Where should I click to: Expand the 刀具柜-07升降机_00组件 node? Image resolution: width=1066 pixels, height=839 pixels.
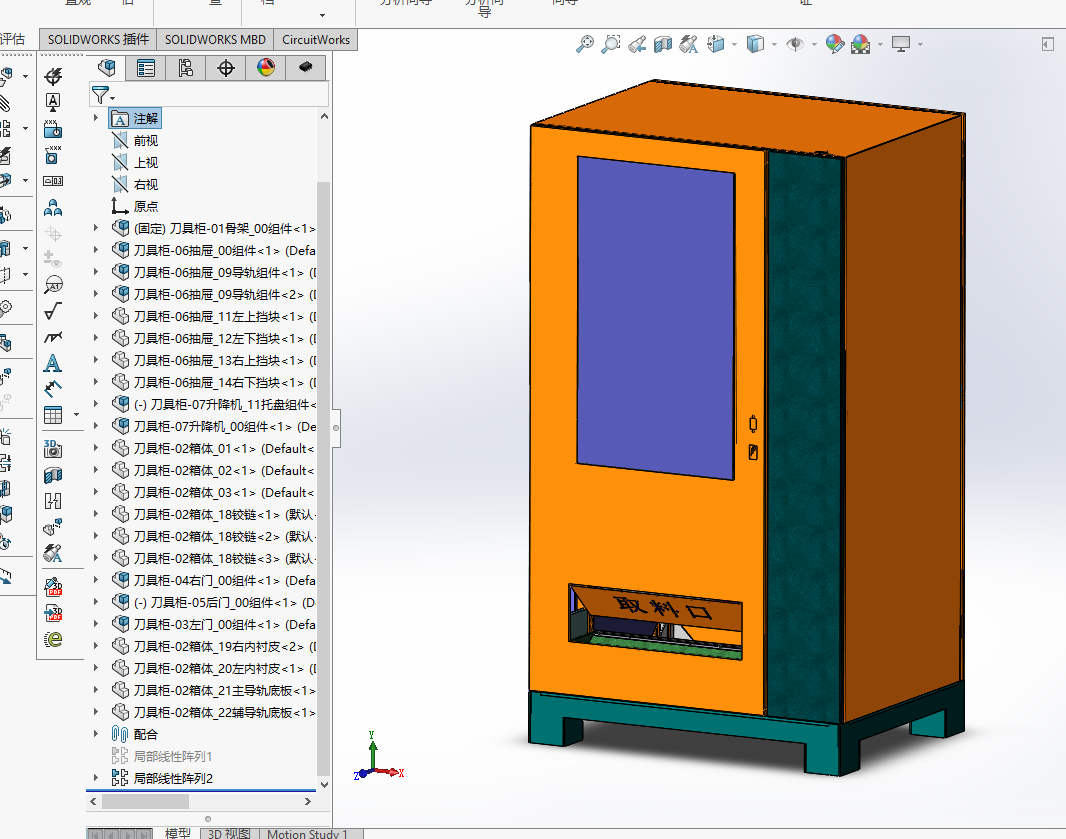(x=96, y=426)
